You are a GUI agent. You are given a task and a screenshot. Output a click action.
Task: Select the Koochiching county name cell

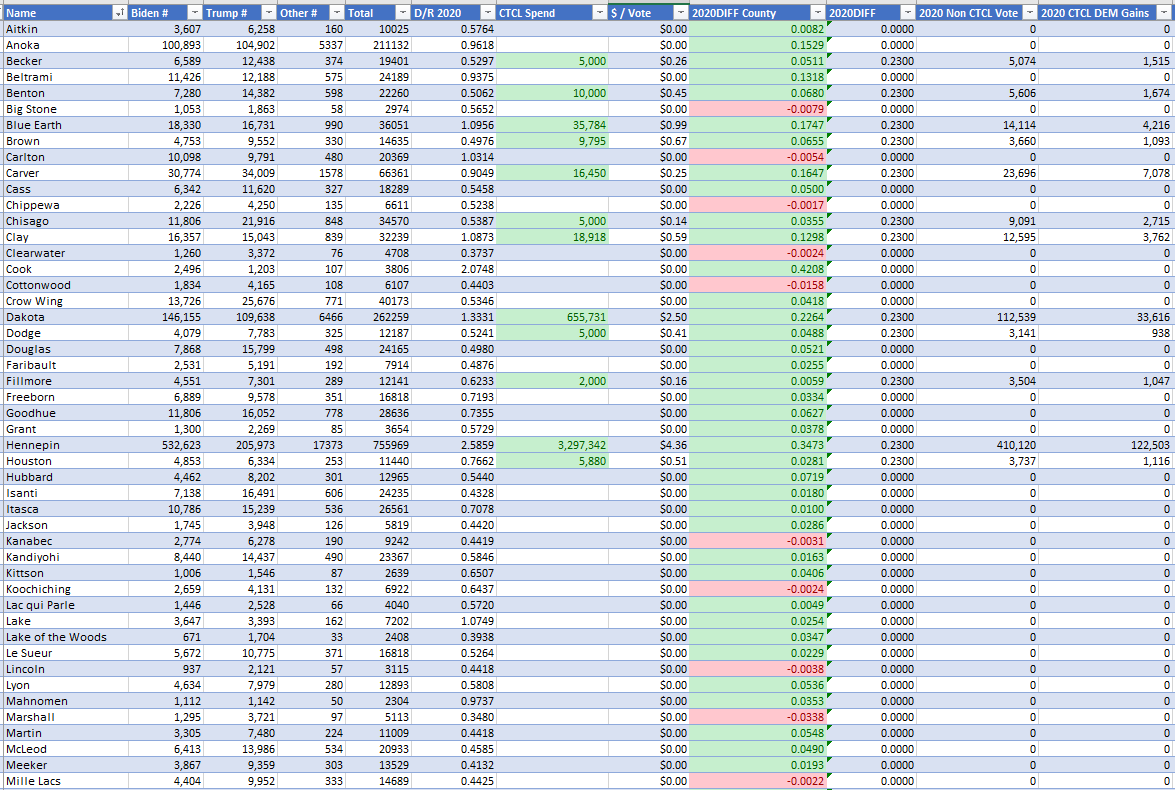click(x=64, y=589)
